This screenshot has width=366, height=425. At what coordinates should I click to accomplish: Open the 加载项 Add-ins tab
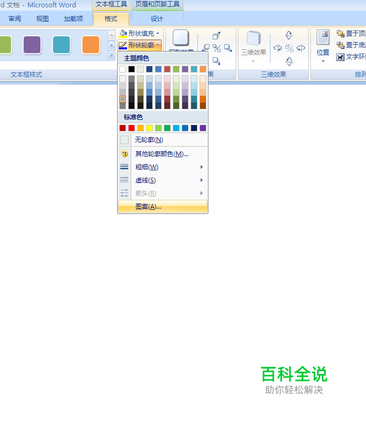tap(73, 19)
